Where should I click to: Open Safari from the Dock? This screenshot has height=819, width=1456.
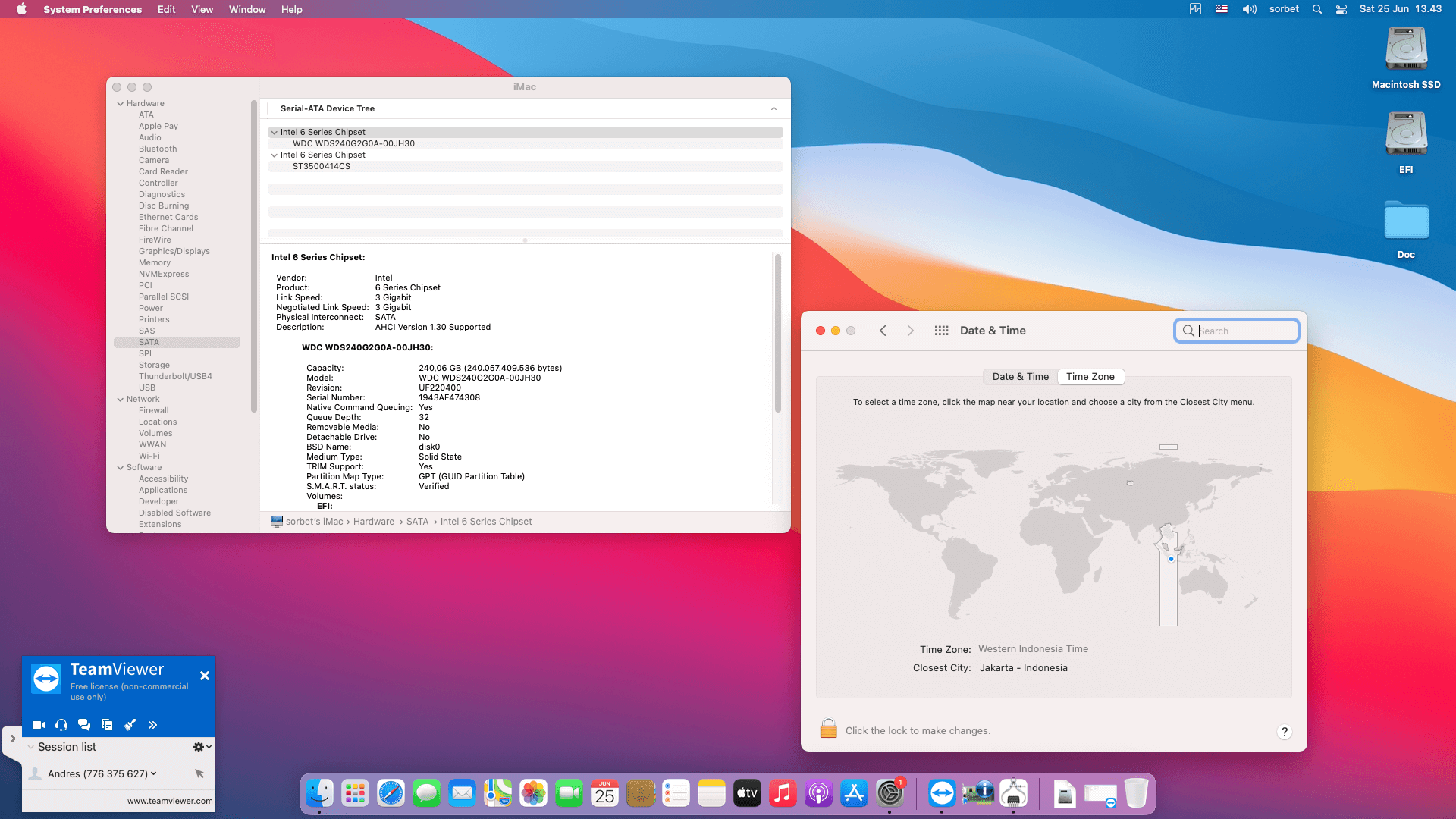391,794
